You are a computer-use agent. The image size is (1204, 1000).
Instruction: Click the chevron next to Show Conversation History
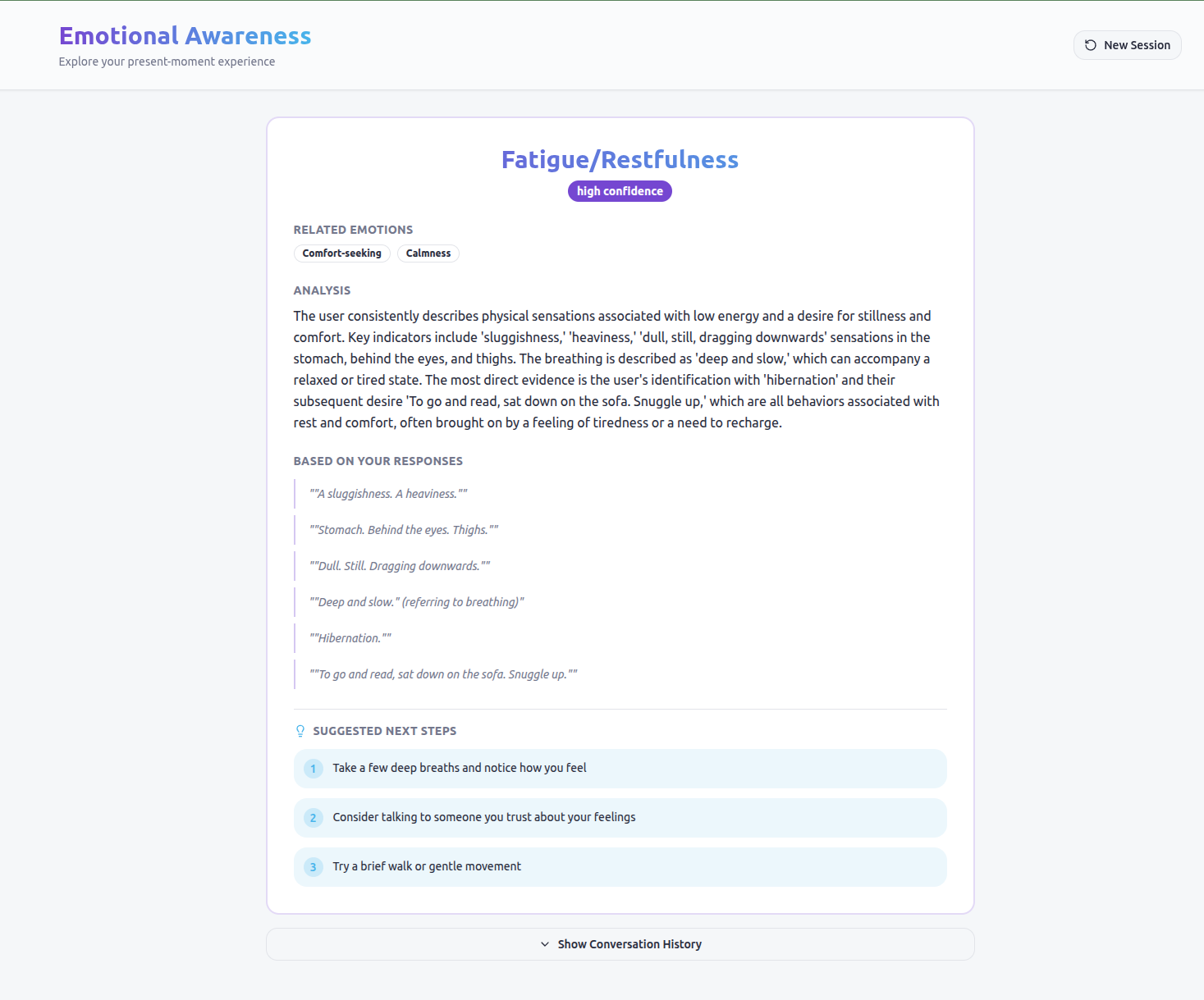click(x=545, y=944)
